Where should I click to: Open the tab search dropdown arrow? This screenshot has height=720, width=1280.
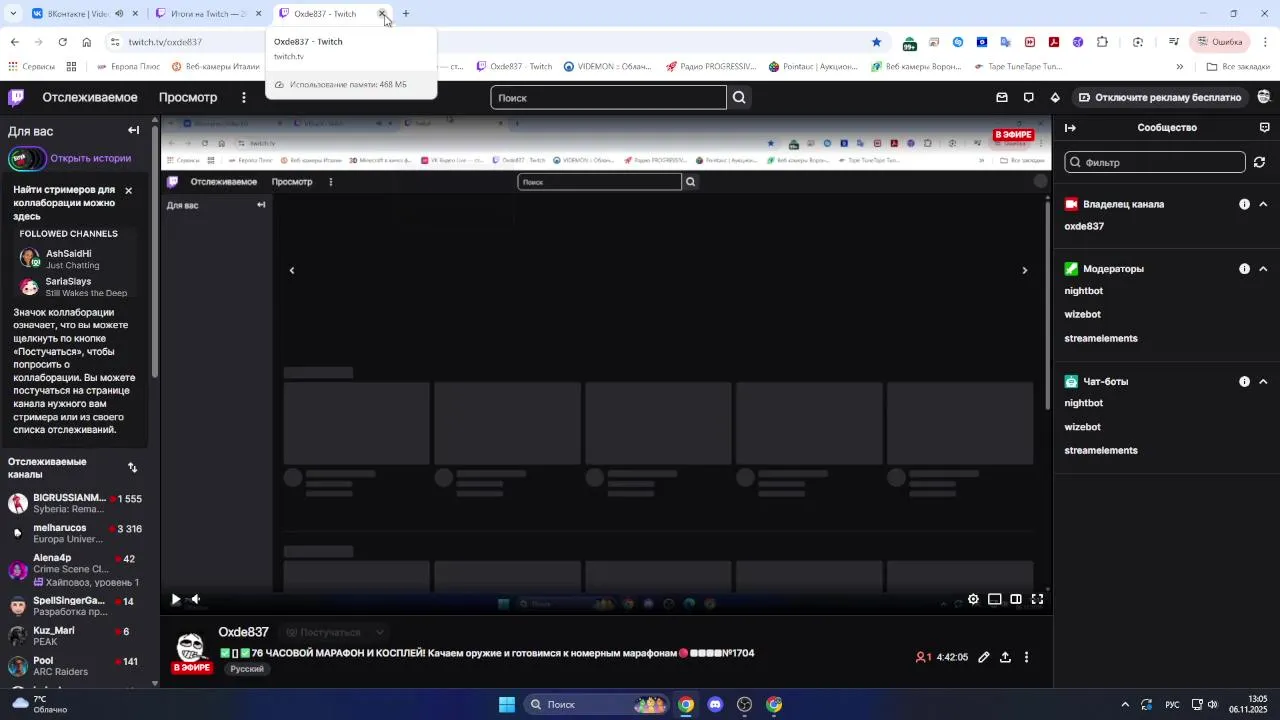13,14
